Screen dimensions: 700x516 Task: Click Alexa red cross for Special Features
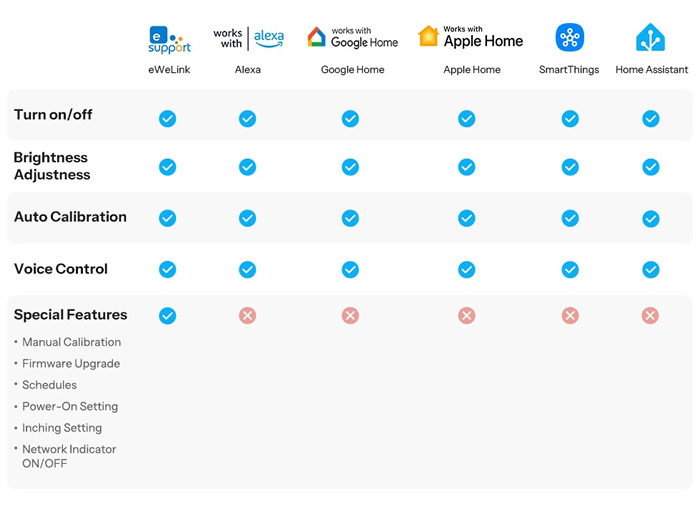click(x=247, y=316)
